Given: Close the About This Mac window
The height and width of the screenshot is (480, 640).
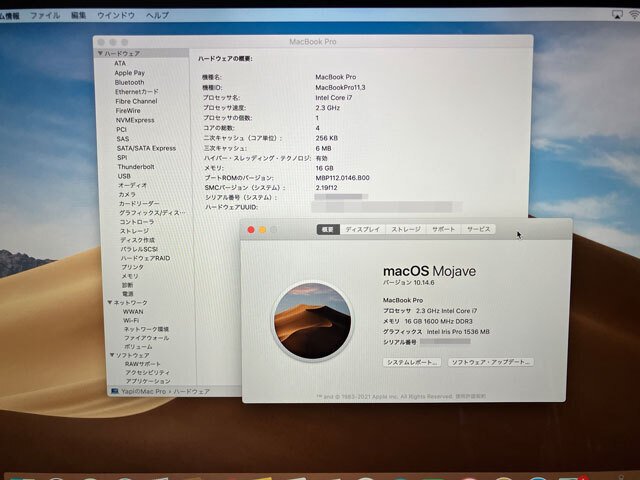Looking at the screenshot, I should point(251,230).
